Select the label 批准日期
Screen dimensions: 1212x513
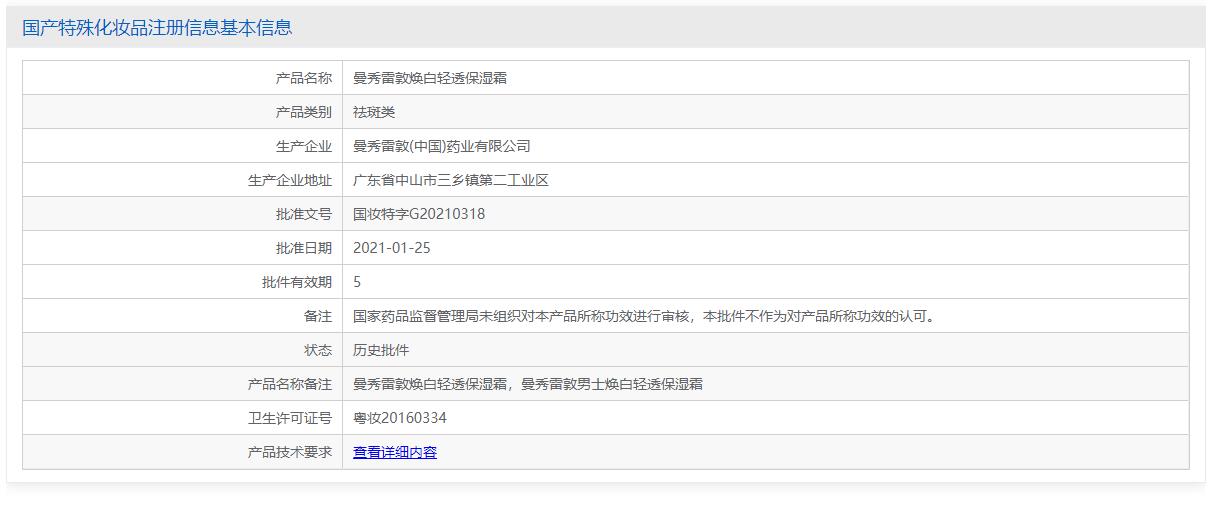pyautogui.click(x=304, y=248)
